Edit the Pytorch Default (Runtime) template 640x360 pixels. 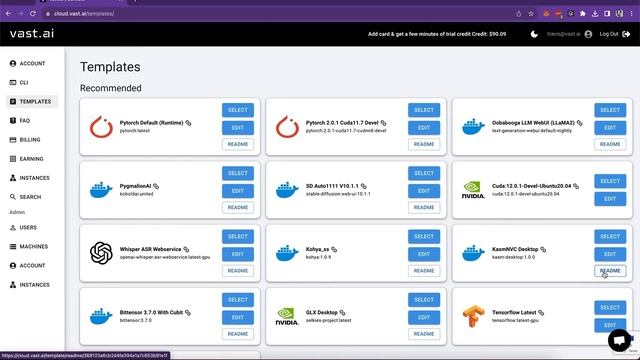pos(238,128)
